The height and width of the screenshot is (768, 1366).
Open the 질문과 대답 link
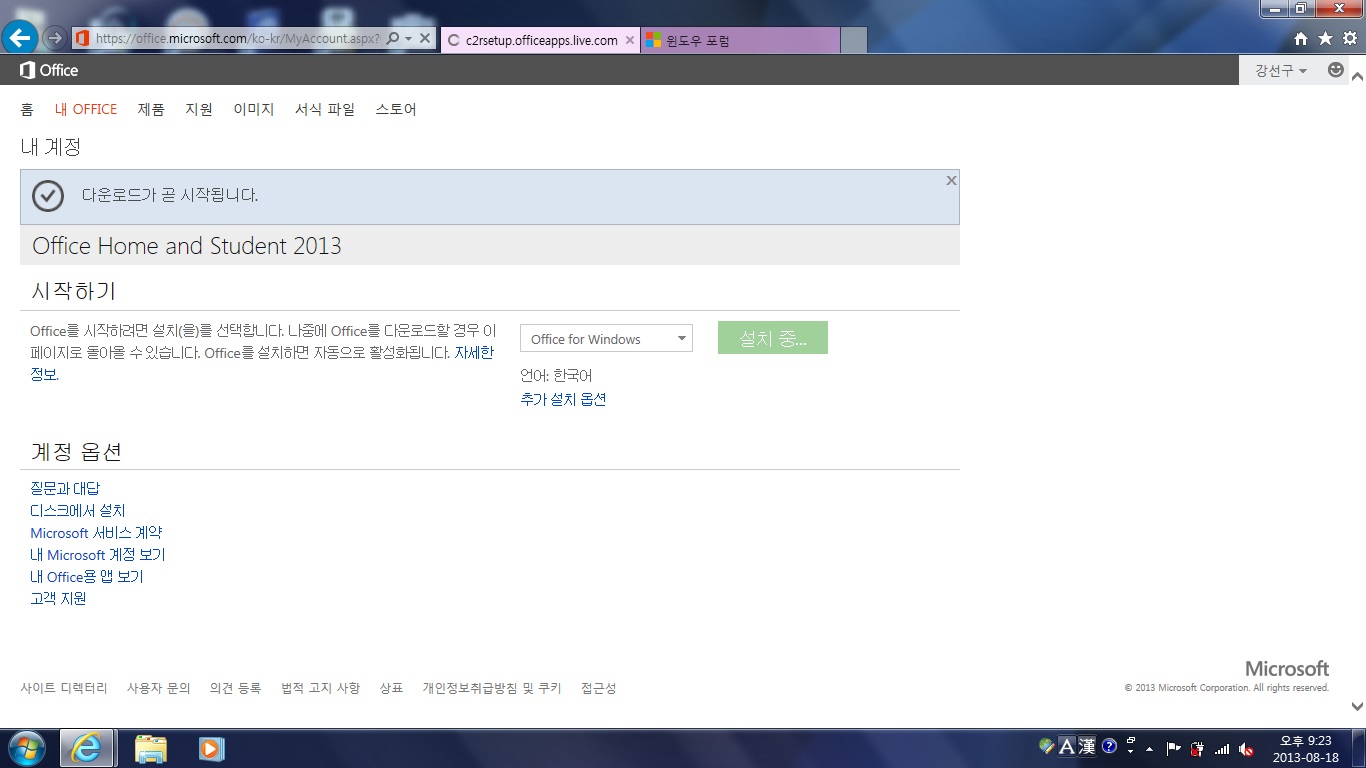click(x=65, y=488)
